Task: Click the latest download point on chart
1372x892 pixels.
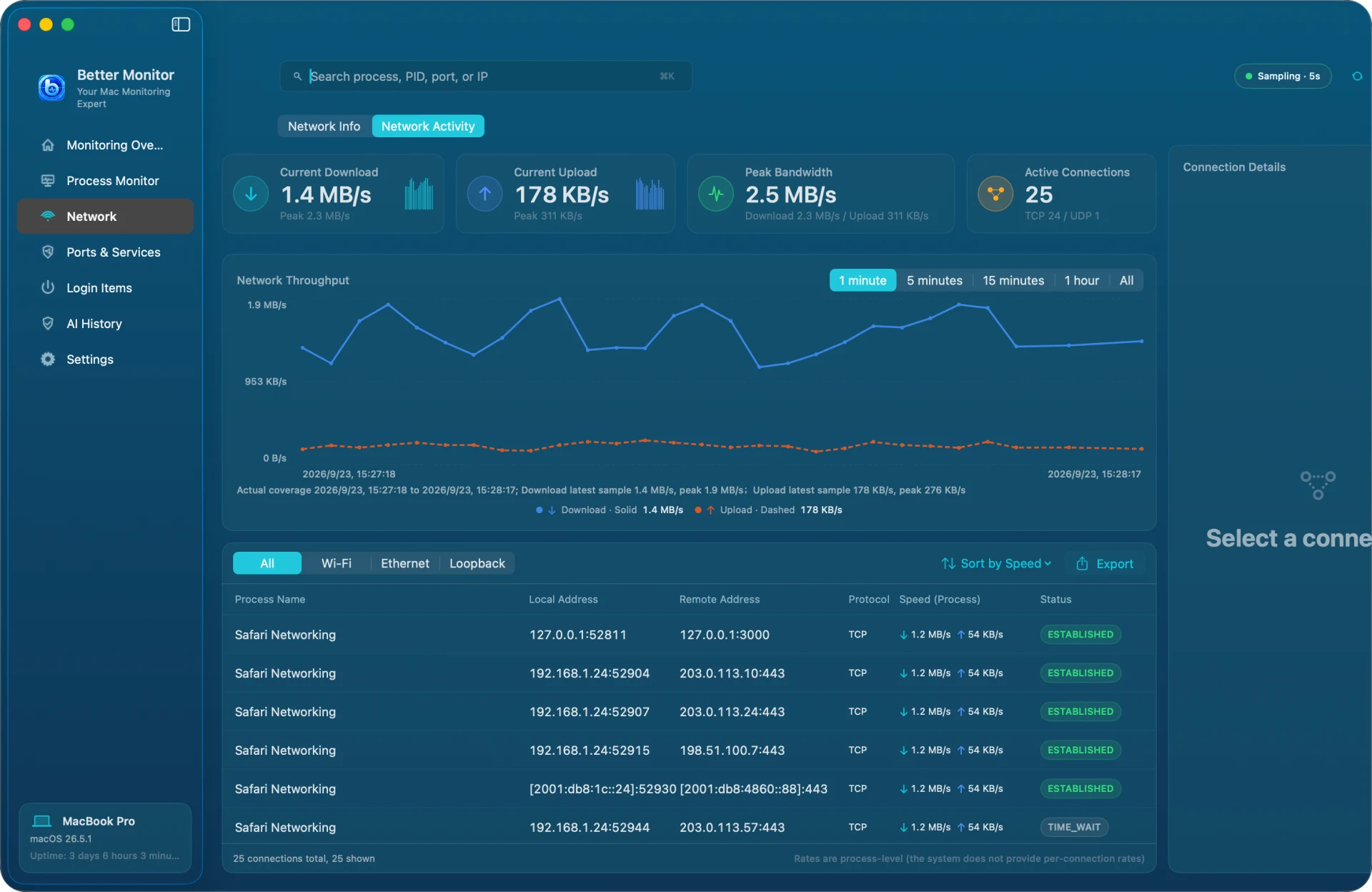Action: [x=1141, y=342]
